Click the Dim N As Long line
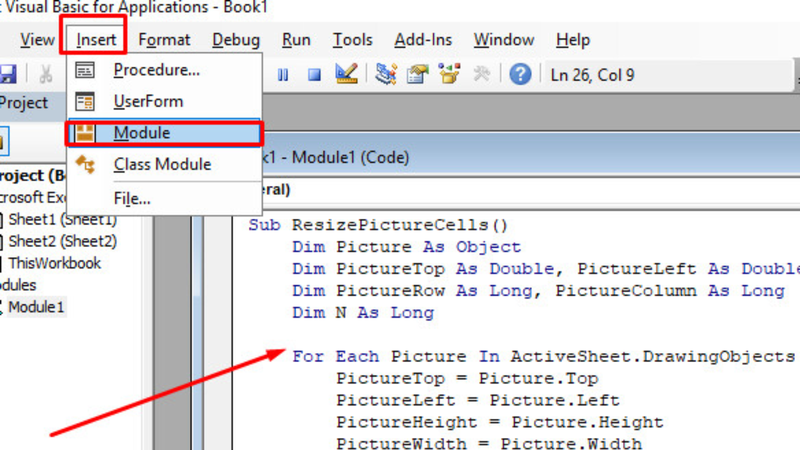 point(363,313)
